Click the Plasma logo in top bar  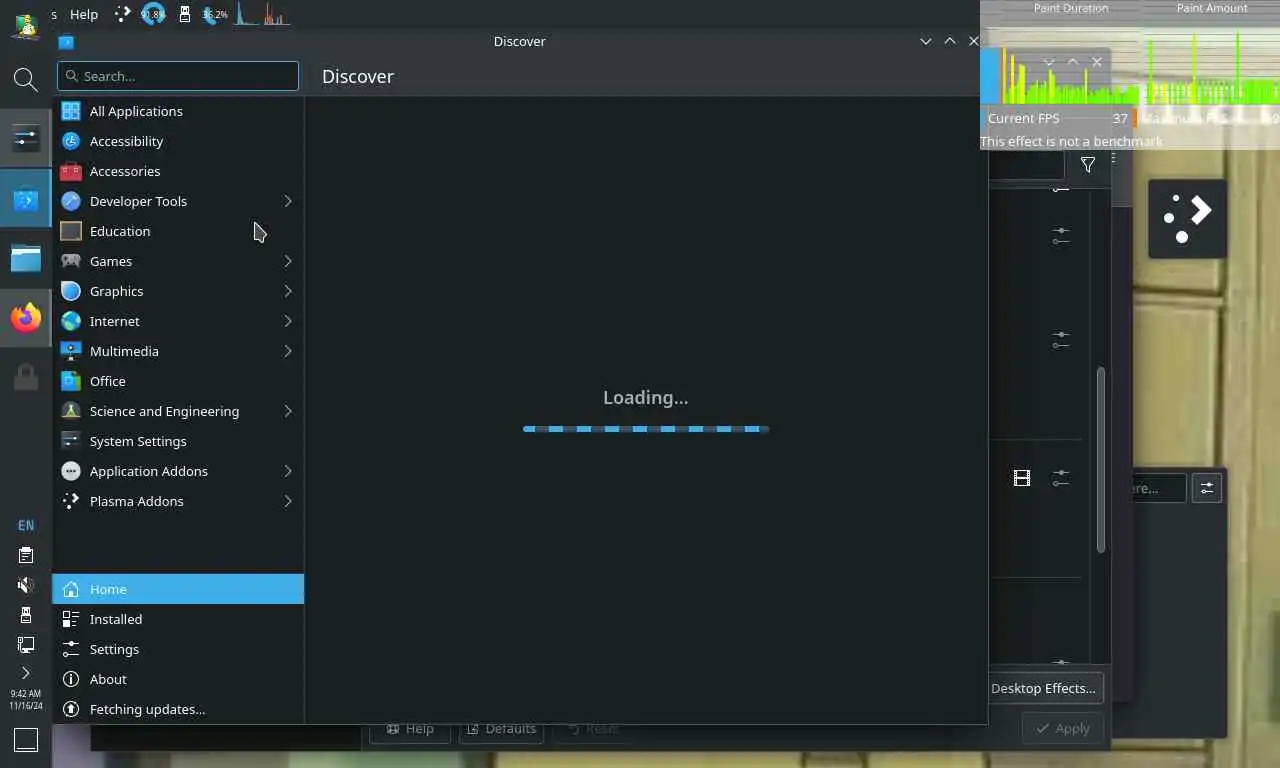point(122,14)
